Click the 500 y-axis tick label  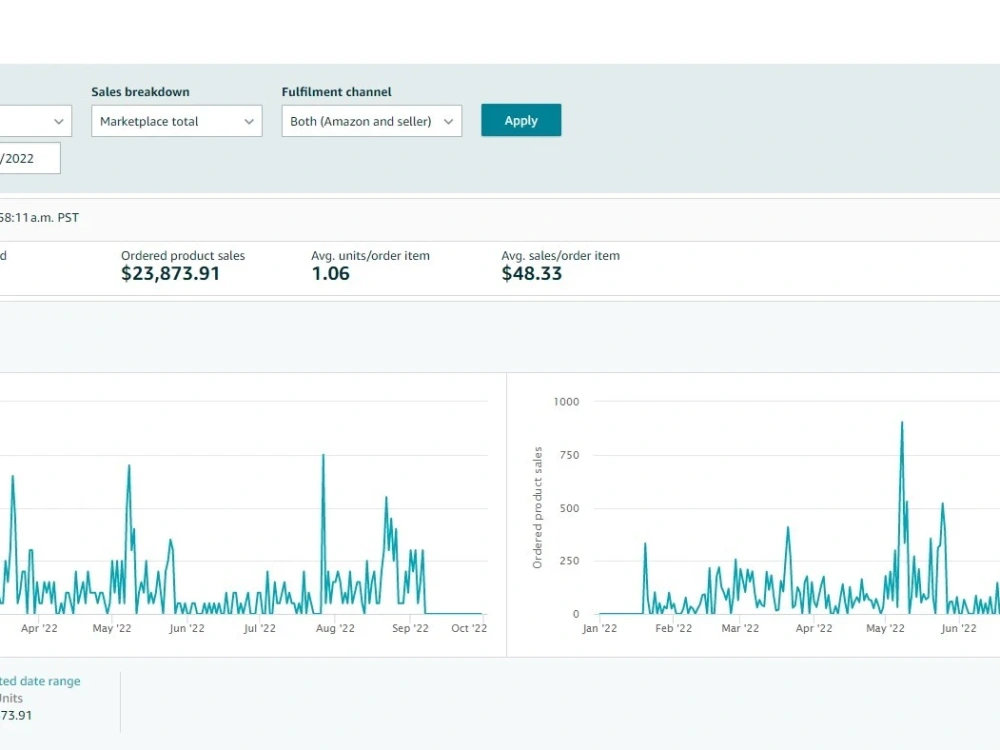[x=570, y=508]
